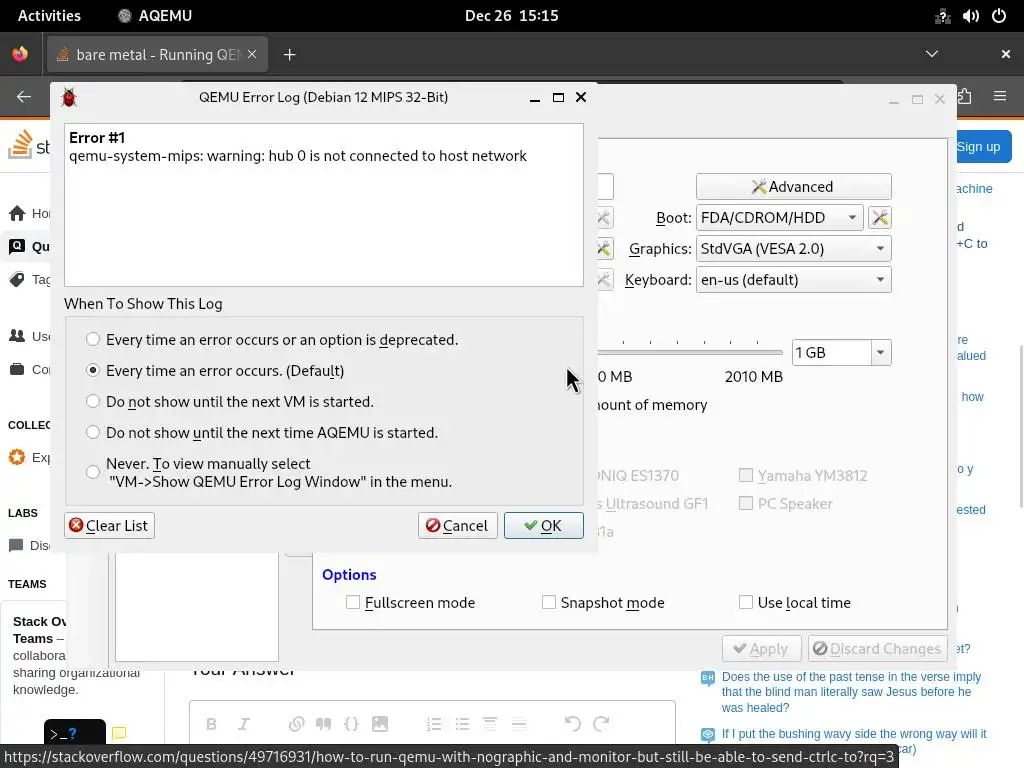This screenshot has height=768, width=1024.
Task: Open 'Does the use of the past tense' link
Action: click(x=851, y=692)
